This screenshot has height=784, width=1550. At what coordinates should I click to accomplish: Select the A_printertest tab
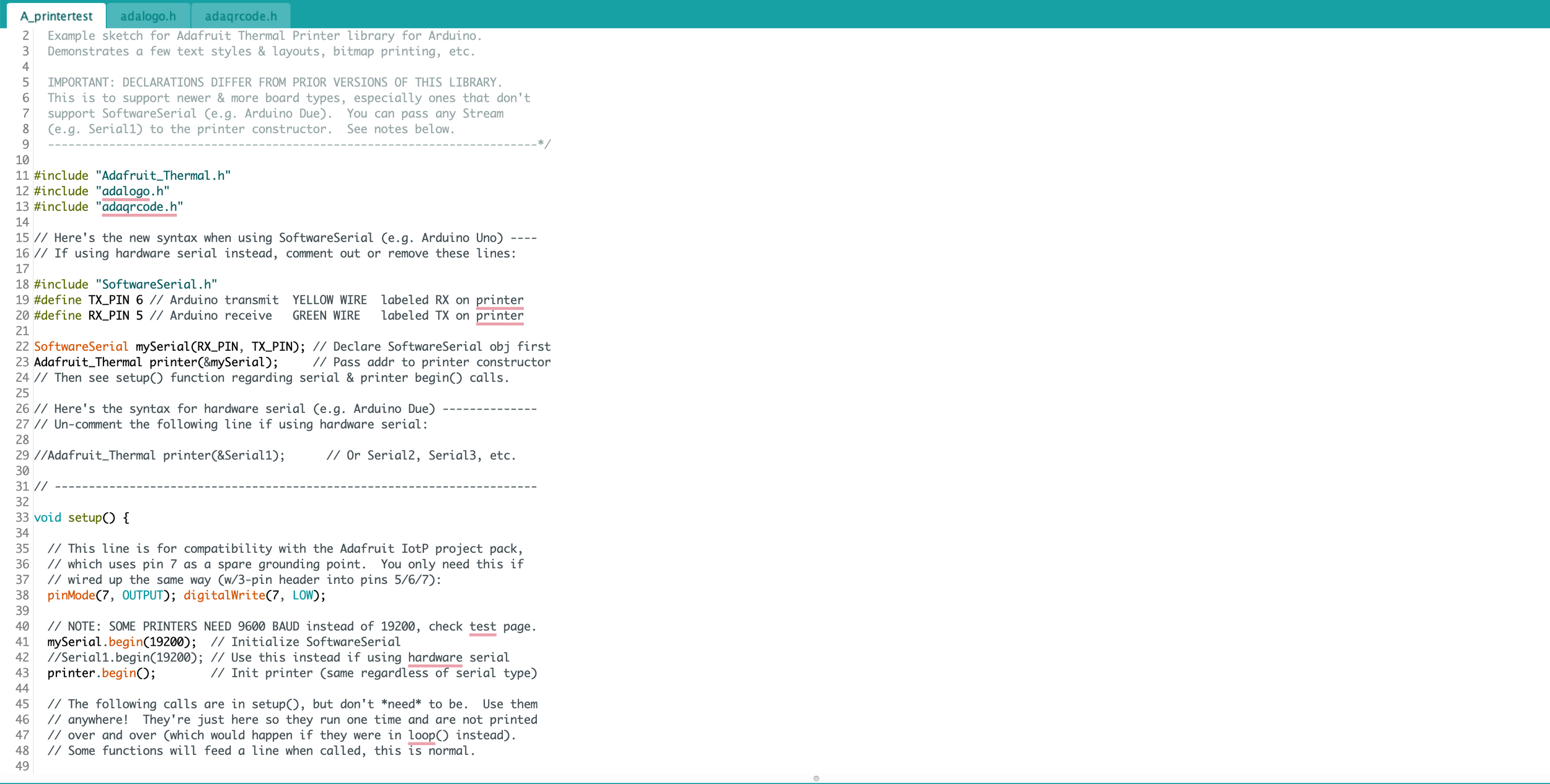(56, 16)
